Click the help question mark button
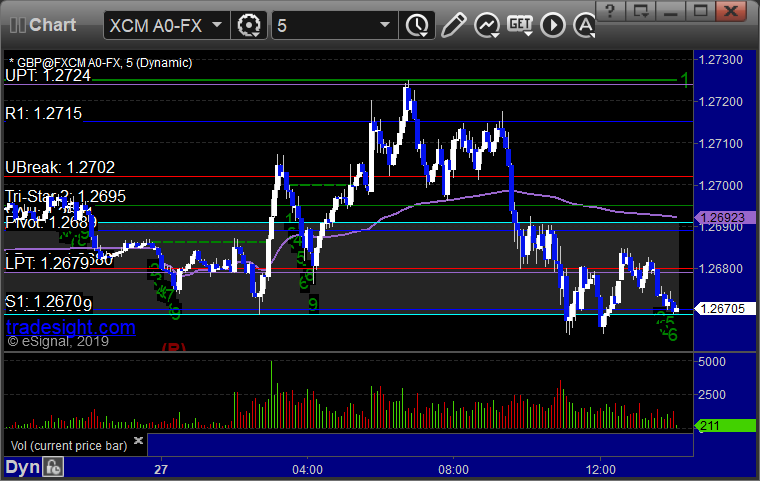This screenshot has width=760, height=481. point(610,10)
